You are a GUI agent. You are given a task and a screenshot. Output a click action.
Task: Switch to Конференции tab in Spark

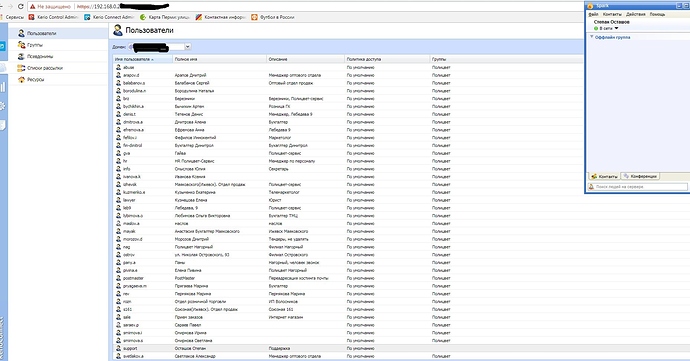[640, 176]
